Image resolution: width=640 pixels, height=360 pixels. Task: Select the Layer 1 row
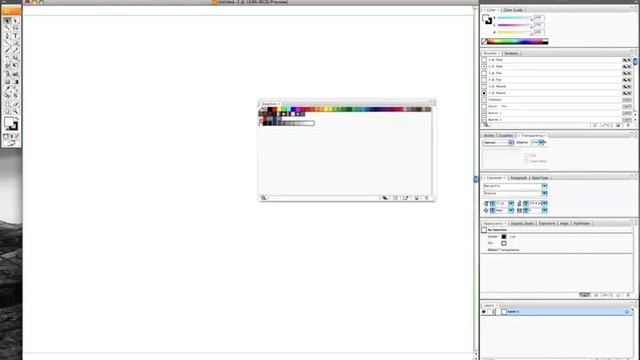coord(557,312)
